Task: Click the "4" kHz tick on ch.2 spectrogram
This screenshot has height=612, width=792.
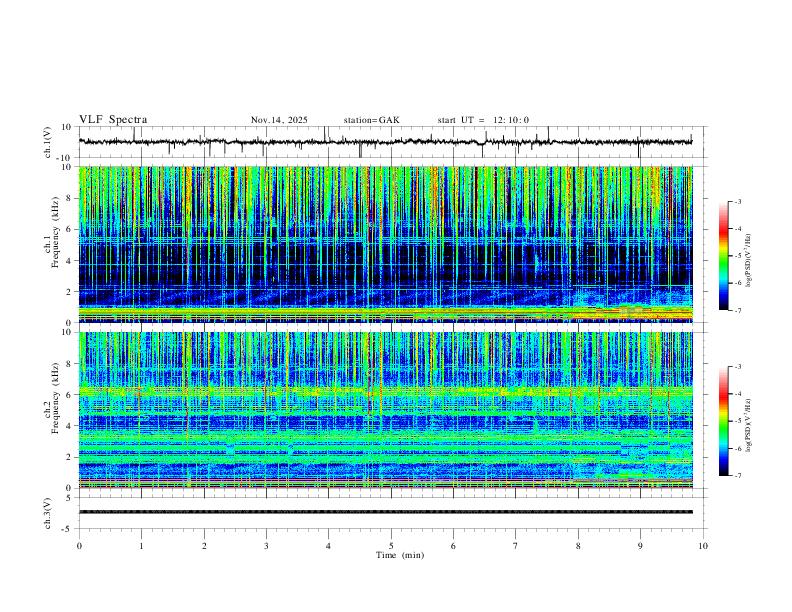Action: 69,426
